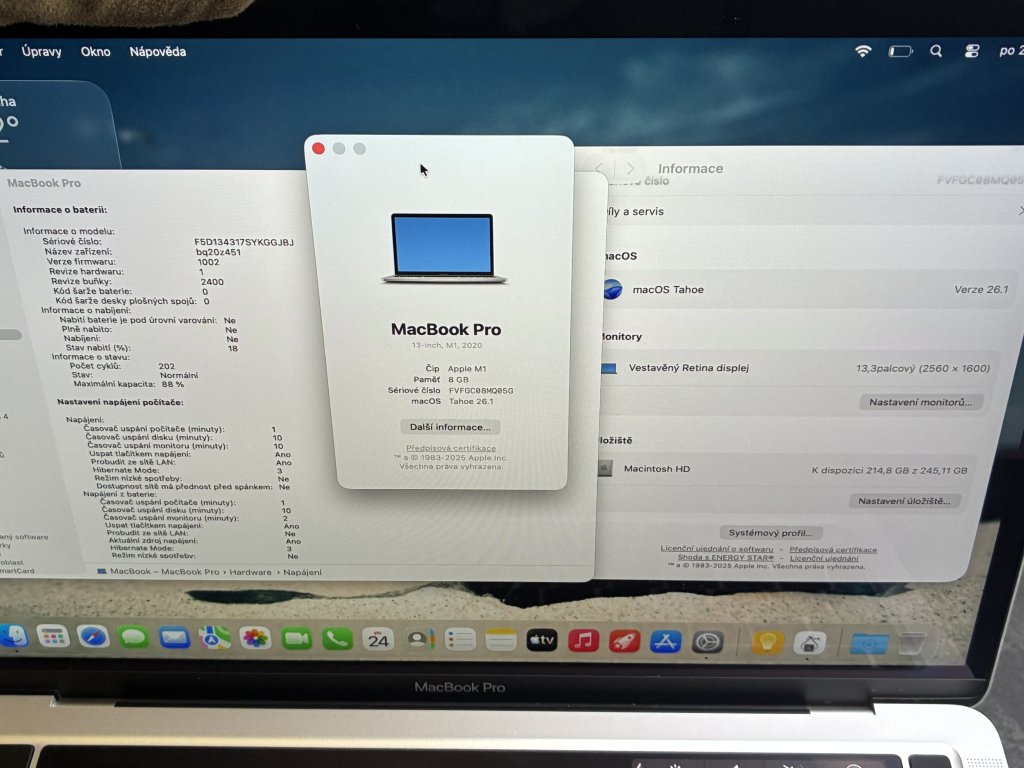Image resolution: width=1024 pixels, height=768 pixels.
Task: Open Předpisová certifikace link in About window
Action: (x=451, y=448)
